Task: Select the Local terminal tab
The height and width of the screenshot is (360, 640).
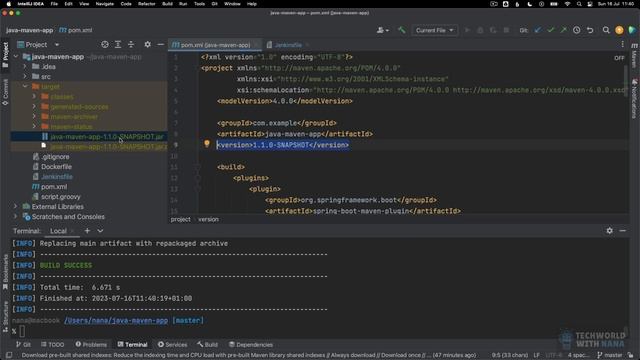Action: click(x=58, y=231)
